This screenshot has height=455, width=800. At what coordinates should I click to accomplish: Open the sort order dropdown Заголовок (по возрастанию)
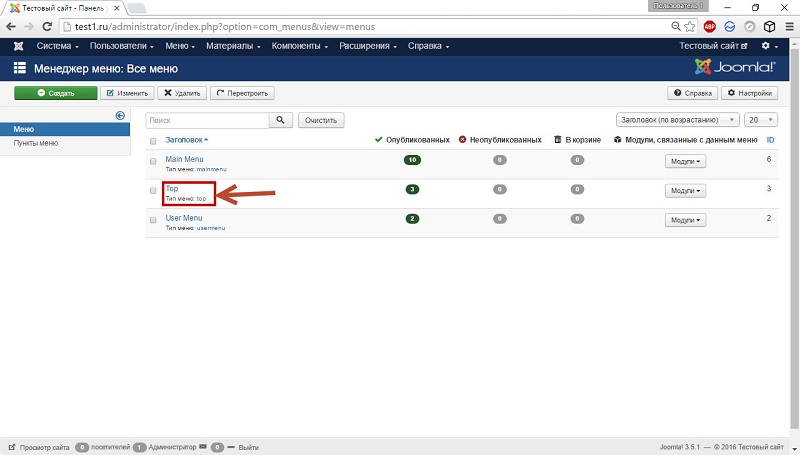coord(678,120)
